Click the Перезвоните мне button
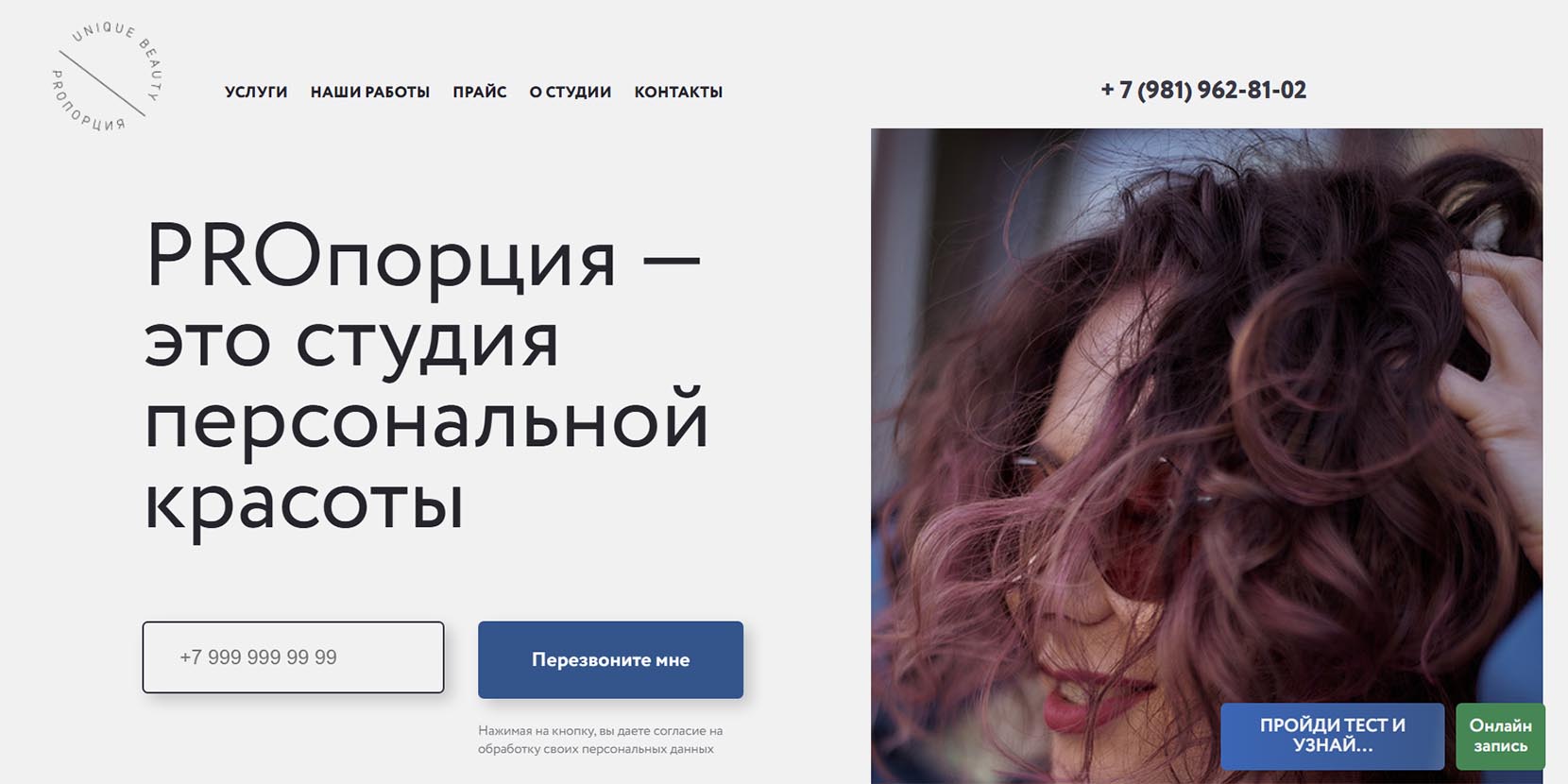This screenshot has width=1568, height=784. (x=610, y=659)
